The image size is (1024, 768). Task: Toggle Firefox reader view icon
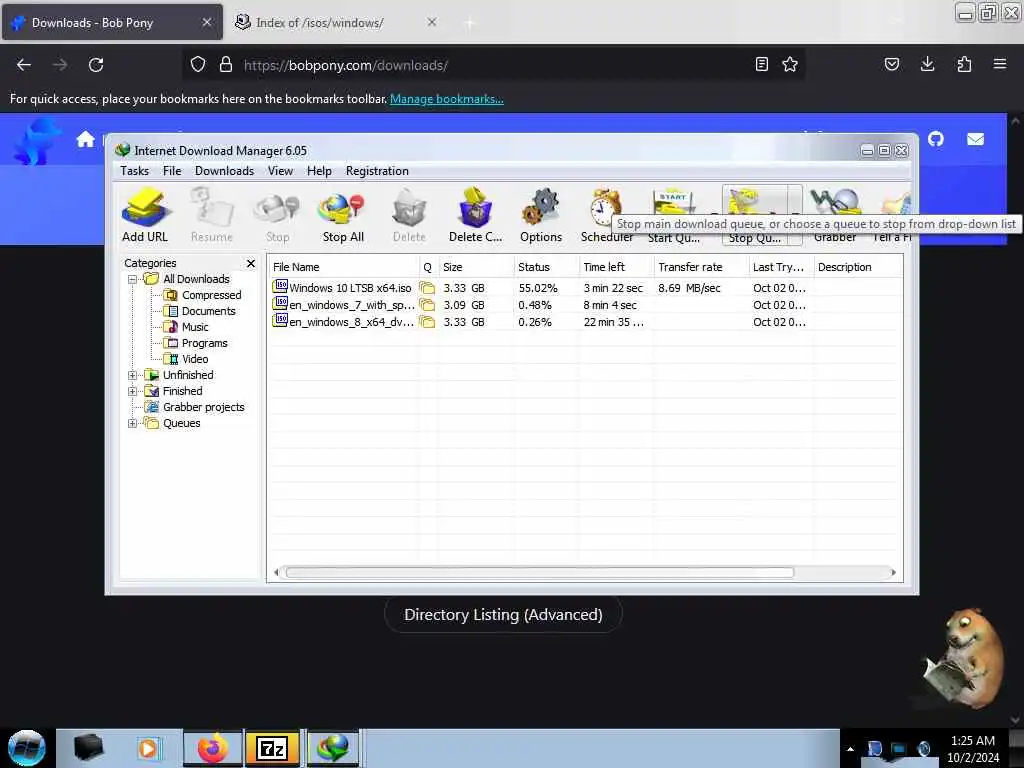tap(761, 64)
